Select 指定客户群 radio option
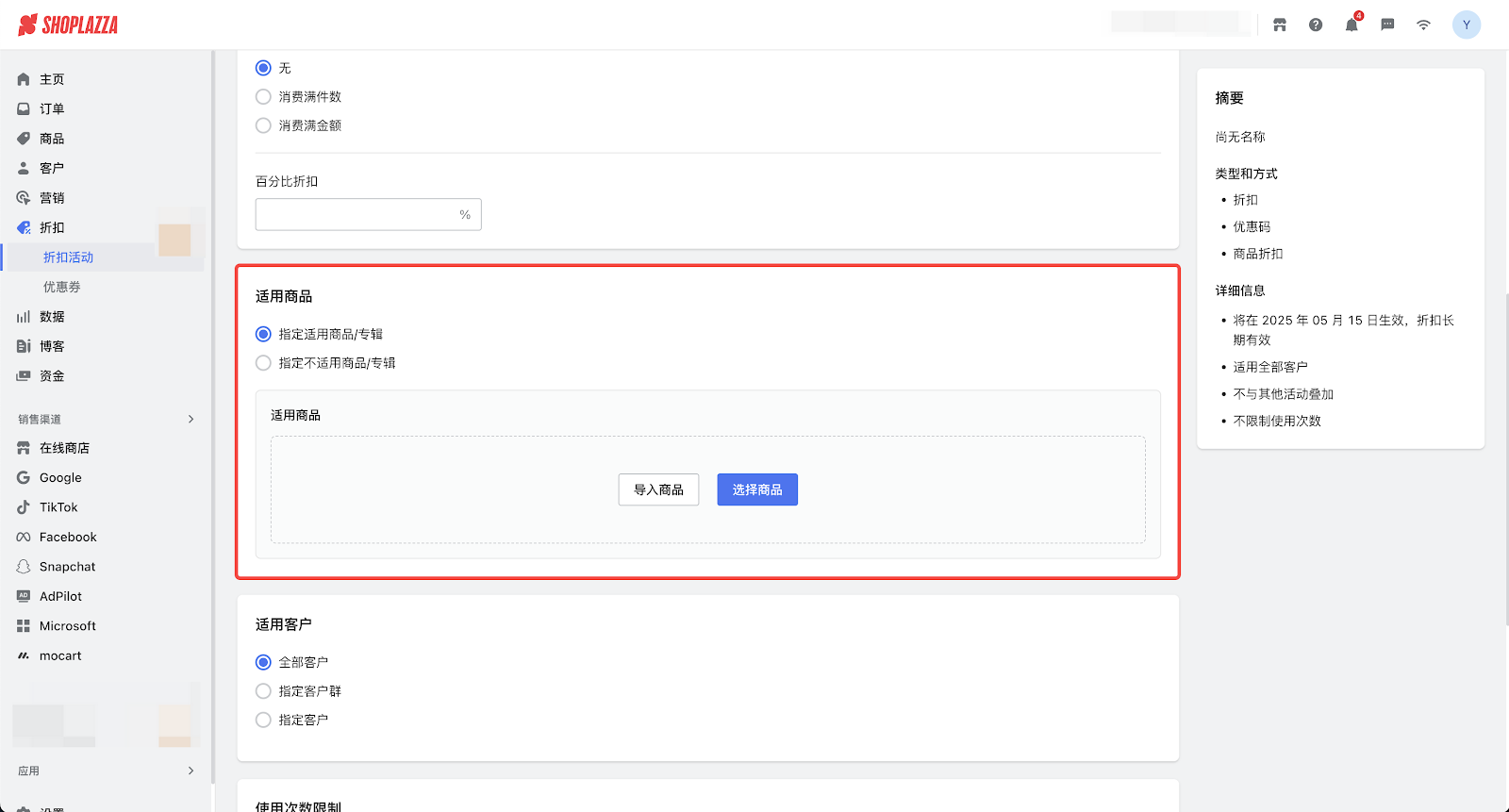 tap(264, 691)
